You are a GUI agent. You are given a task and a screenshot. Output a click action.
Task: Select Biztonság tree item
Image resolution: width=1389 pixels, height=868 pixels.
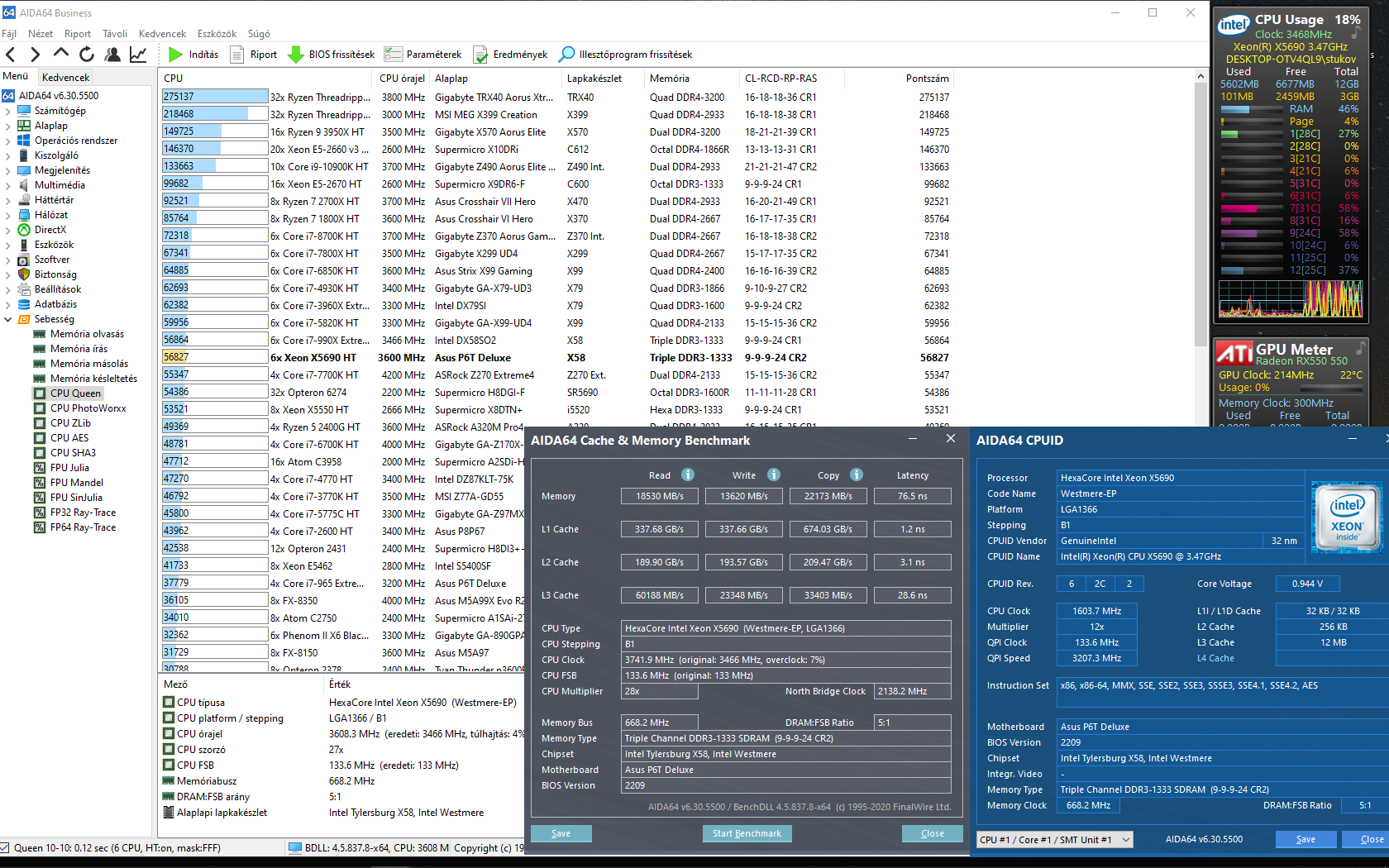coord(55,274)
